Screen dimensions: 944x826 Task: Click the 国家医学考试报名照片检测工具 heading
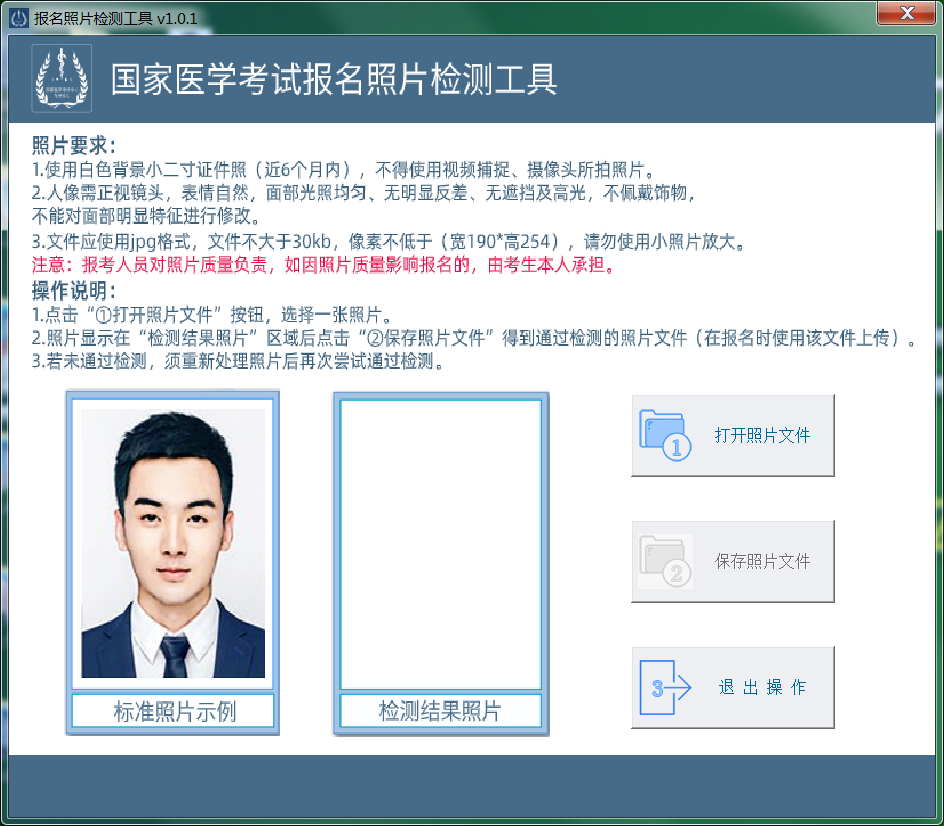334,79
